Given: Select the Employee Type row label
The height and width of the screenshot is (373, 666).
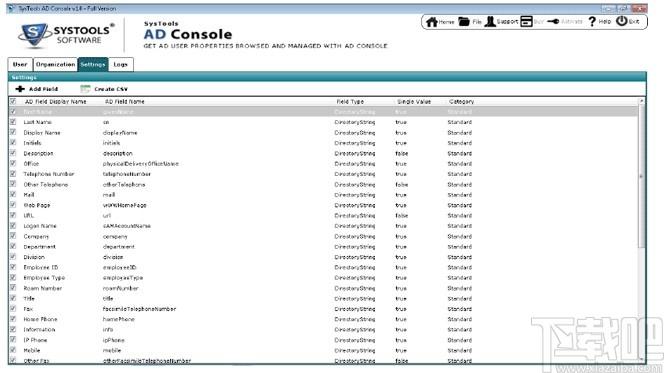Looking at the screenshot, I should 44,277.
